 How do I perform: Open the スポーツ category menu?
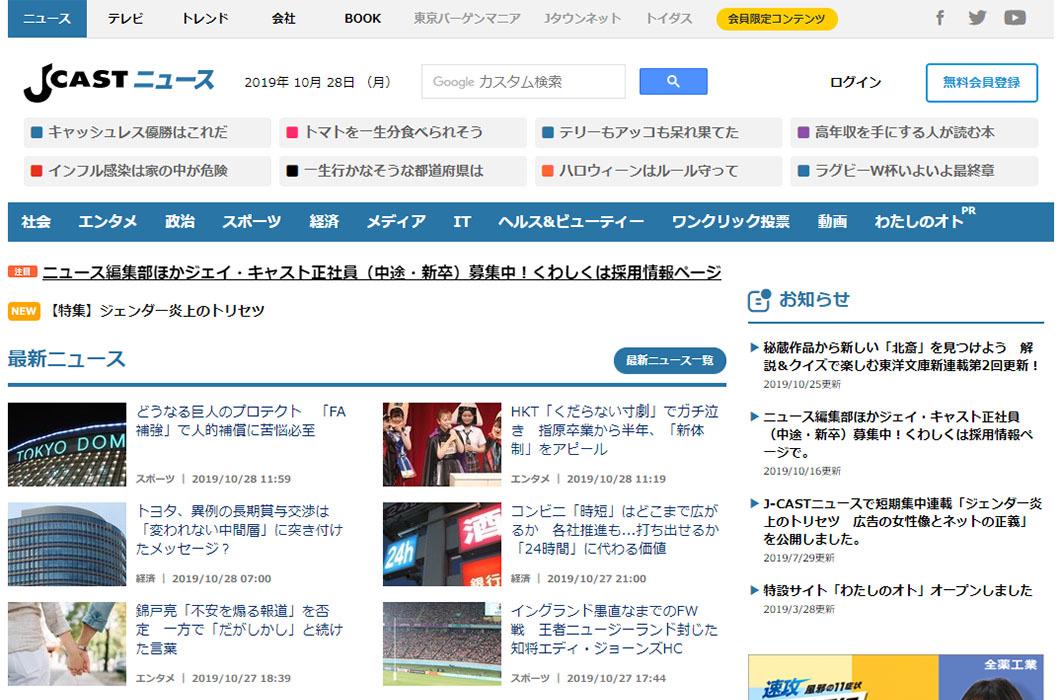pos(251,222)
